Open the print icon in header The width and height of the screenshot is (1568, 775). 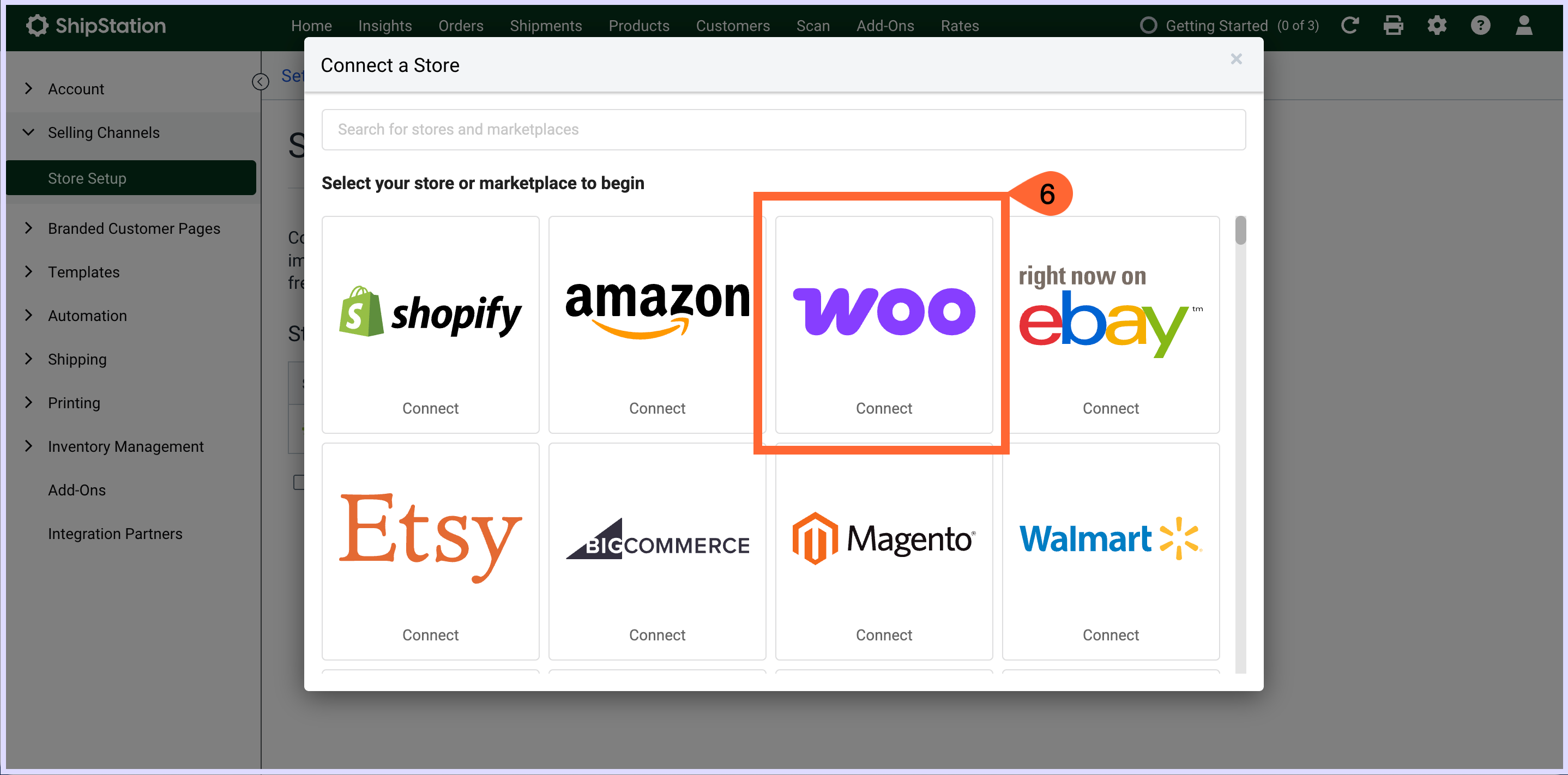1394,26
